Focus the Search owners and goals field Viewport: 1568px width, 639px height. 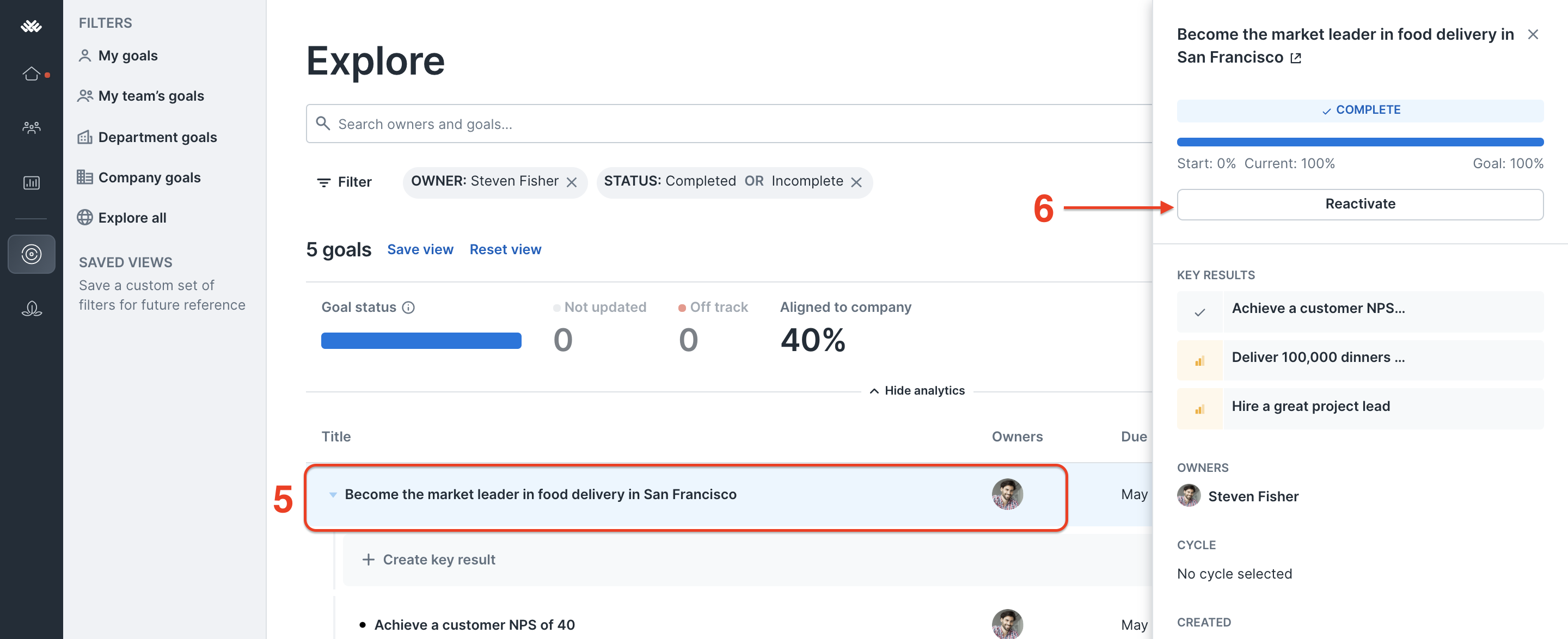point(728,124)
